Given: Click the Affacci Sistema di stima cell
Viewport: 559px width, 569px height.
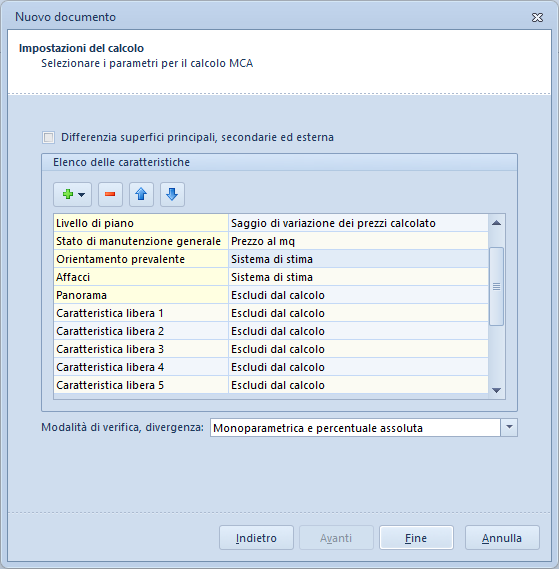Looking at the screenshot, I should (358, 277).
